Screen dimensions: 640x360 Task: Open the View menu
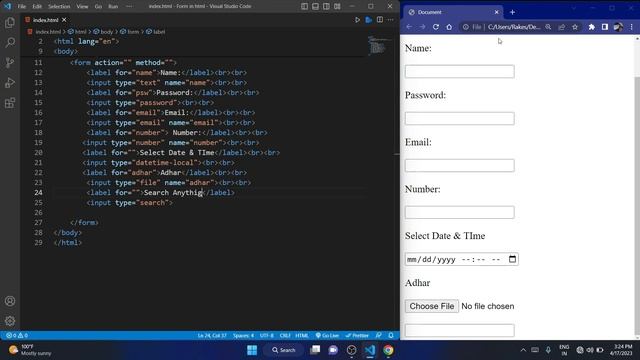(82, 7)
